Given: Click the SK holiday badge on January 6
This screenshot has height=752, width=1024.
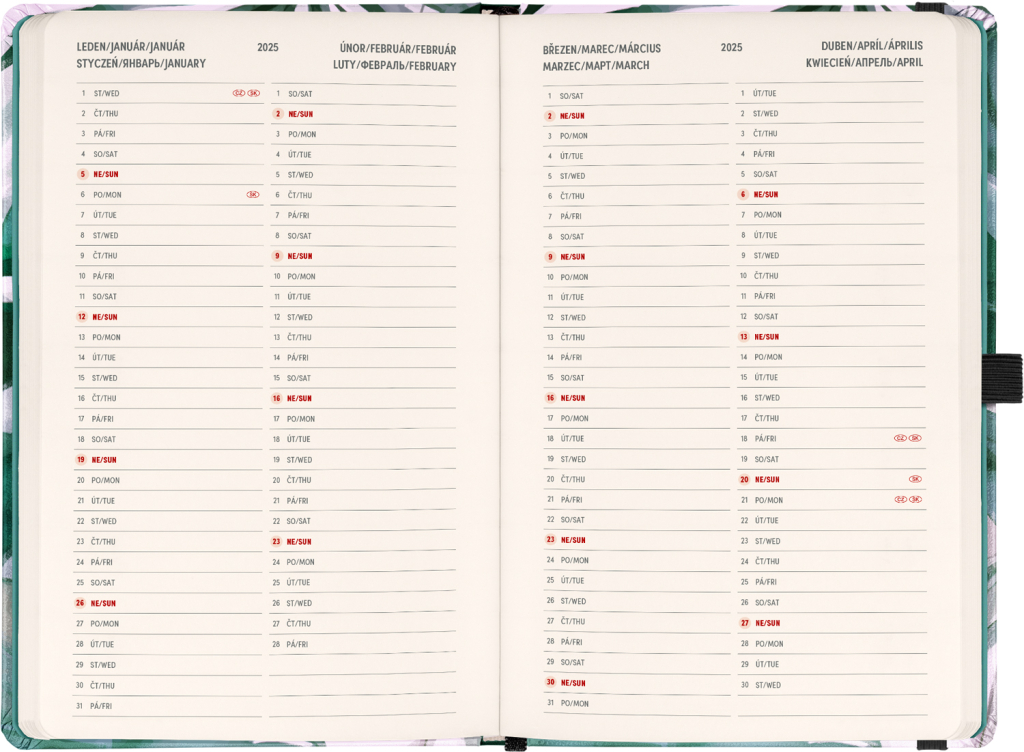Looking at the screenshot, I should (x=253, y=195).
